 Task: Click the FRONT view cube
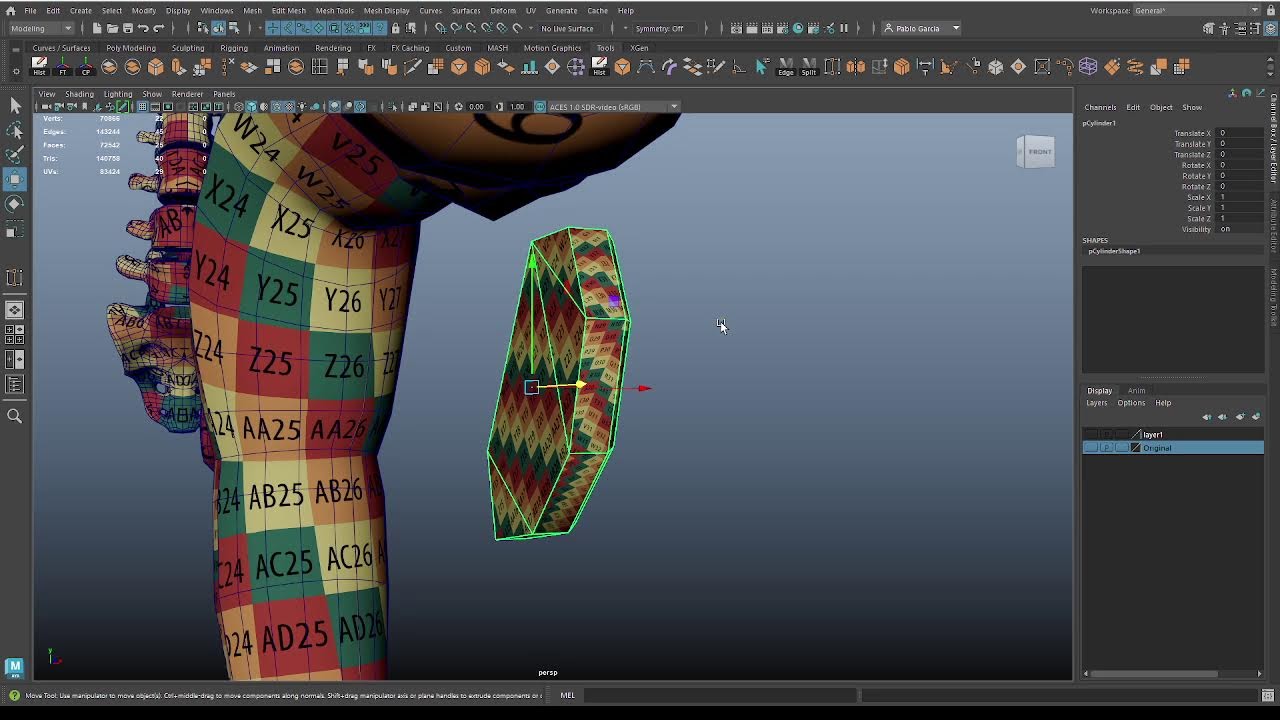1036,152
